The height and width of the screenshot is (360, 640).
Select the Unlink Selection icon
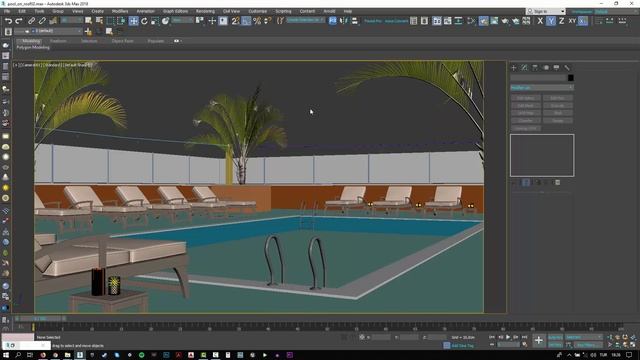coord(42,21)
